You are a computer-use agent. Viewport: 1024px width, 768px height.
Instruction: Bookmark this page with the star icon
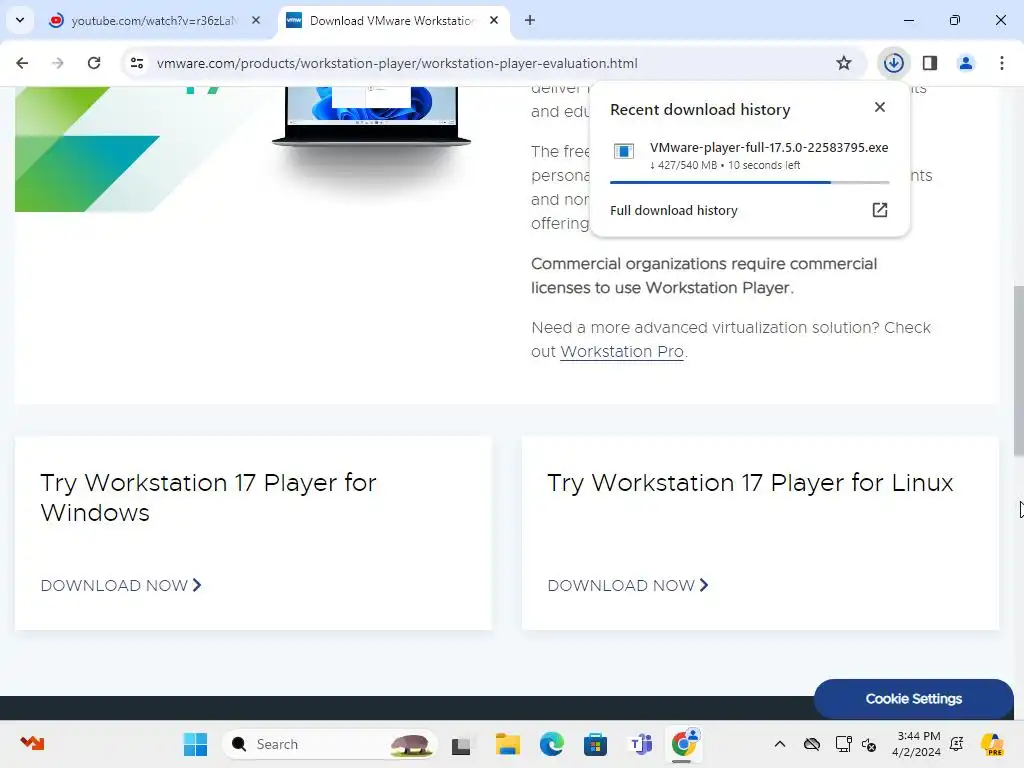844,63
